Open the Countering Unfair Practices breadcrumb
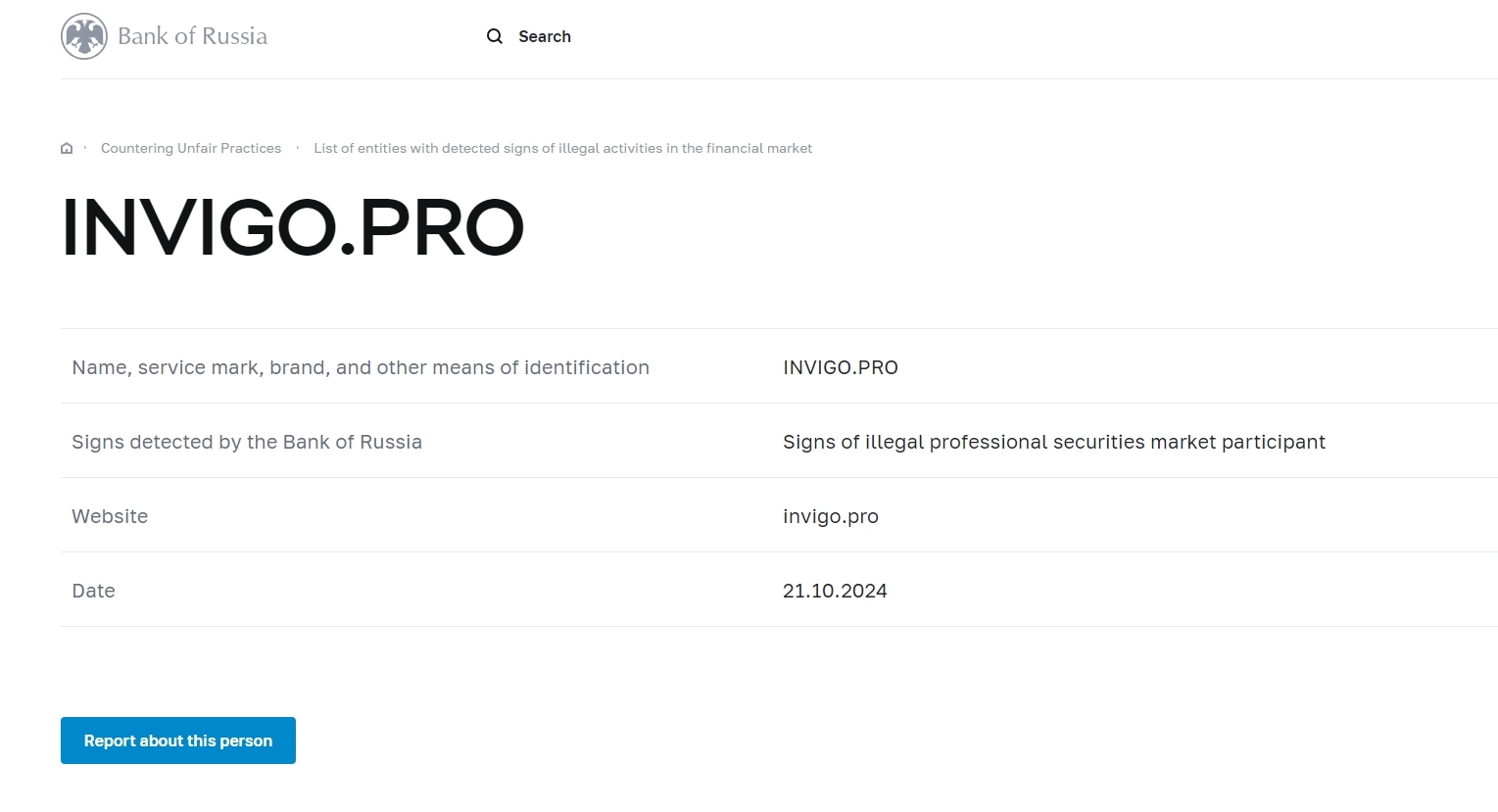The image size is (1498, 812). (191, 149)
